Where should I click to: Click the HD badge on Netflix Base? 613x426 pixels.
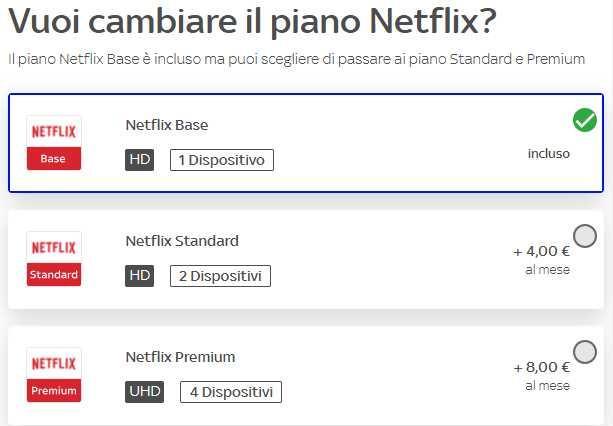tap(140, 160)
